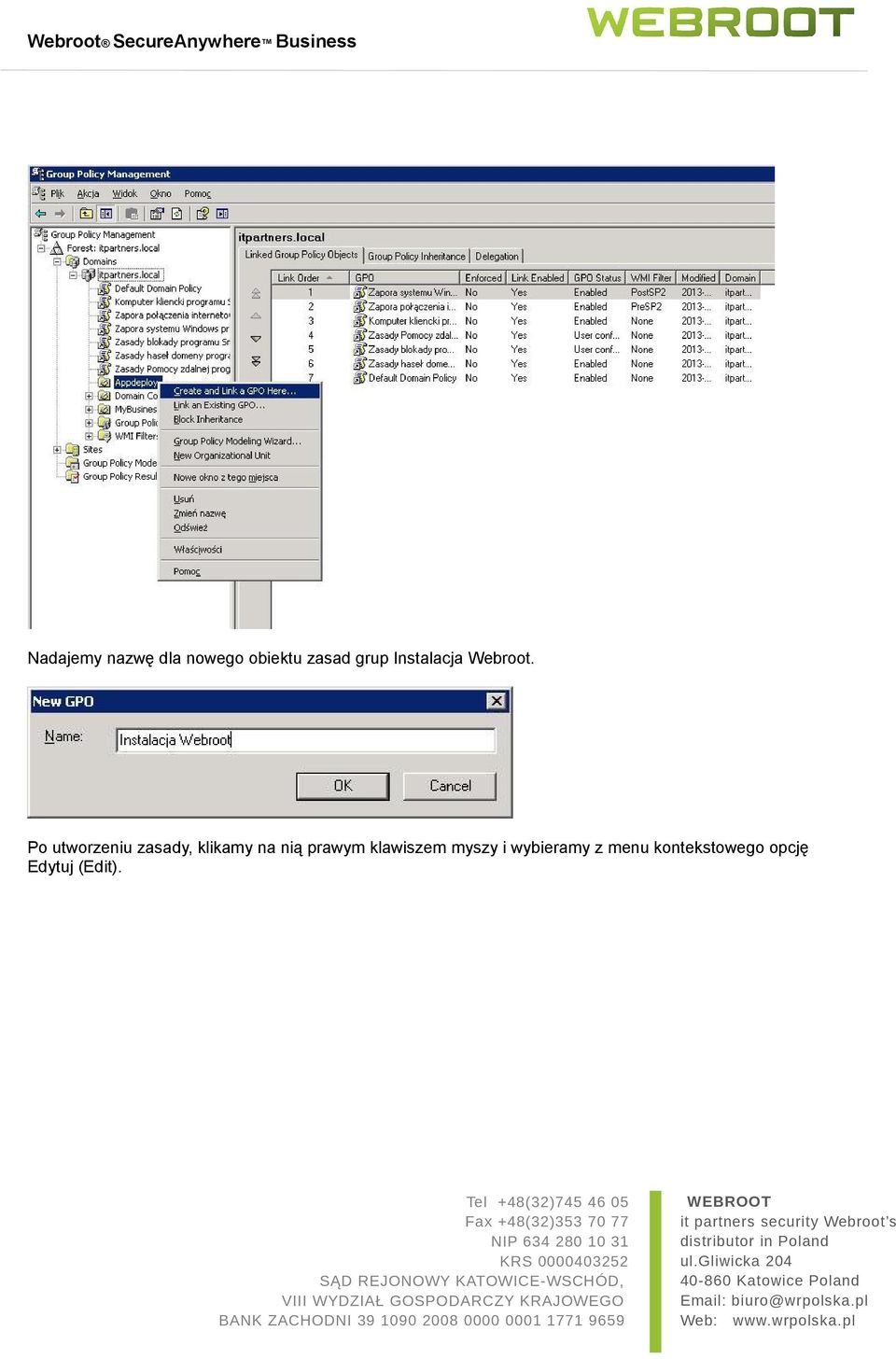
Task: Sort by the GPO column header
Action: click(405, 278)
